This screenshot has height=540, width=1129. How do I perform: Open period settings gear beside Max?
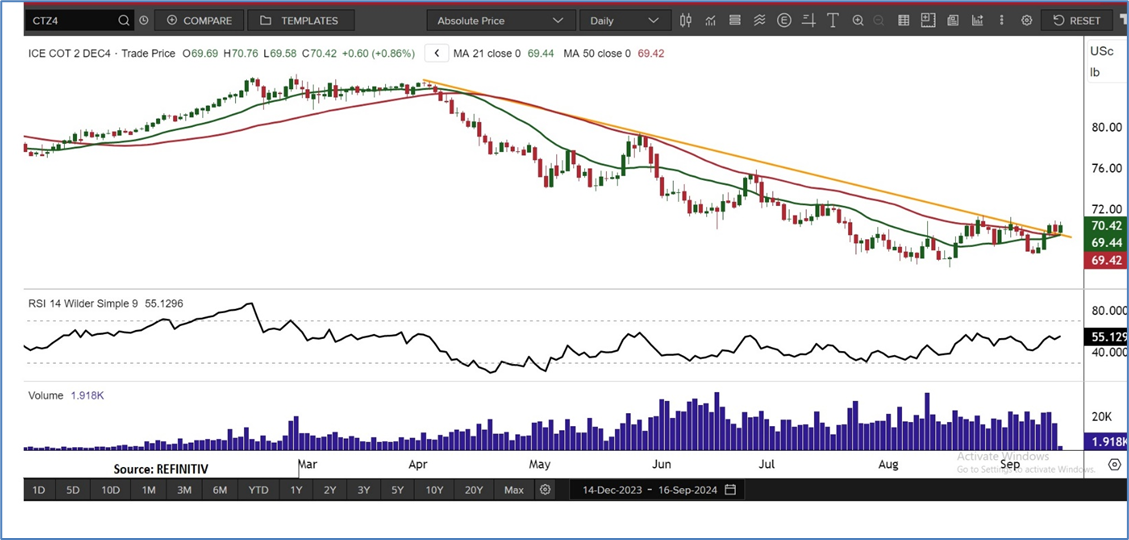pyautogui.click(x=545, y=490)
